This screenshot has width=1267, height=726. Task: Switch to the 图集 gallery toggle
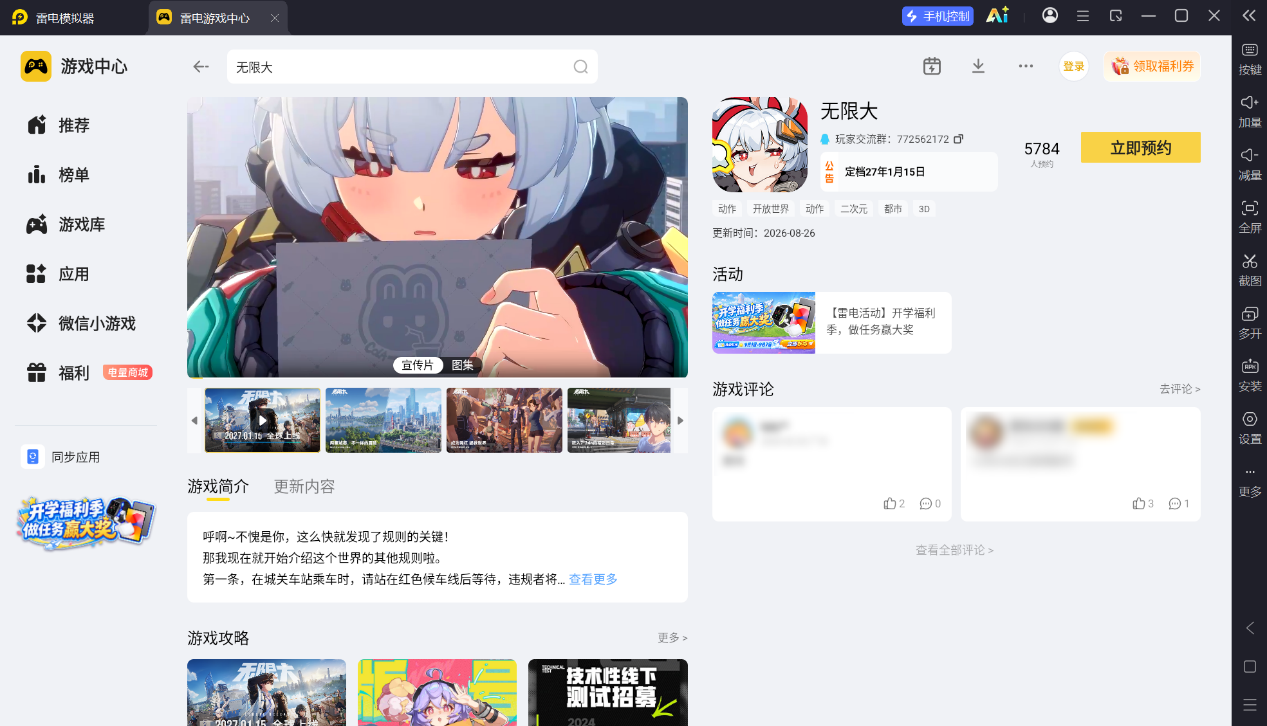(x=463, y=365)
